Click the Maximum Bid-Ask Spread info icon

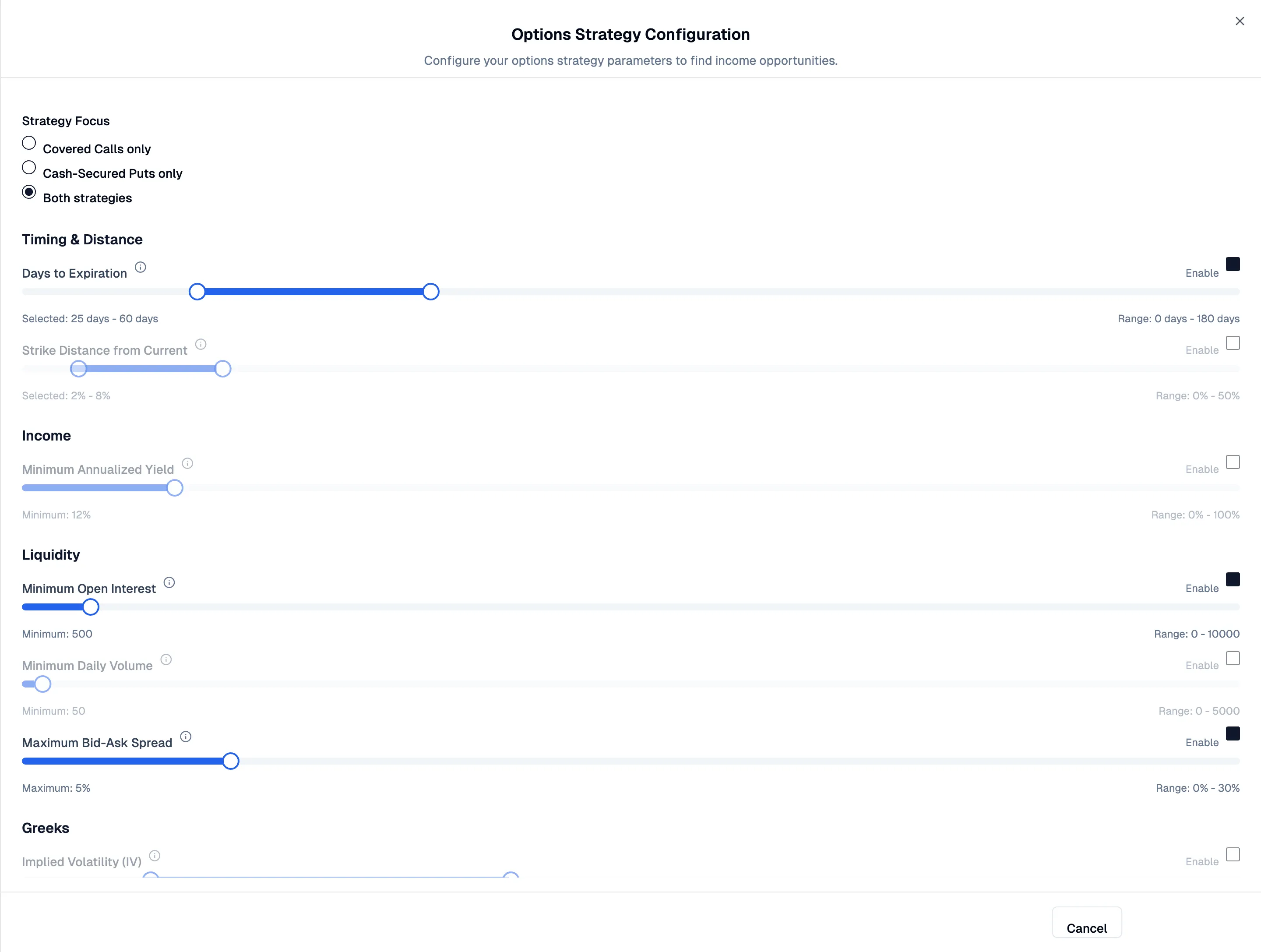click(186, 736)
